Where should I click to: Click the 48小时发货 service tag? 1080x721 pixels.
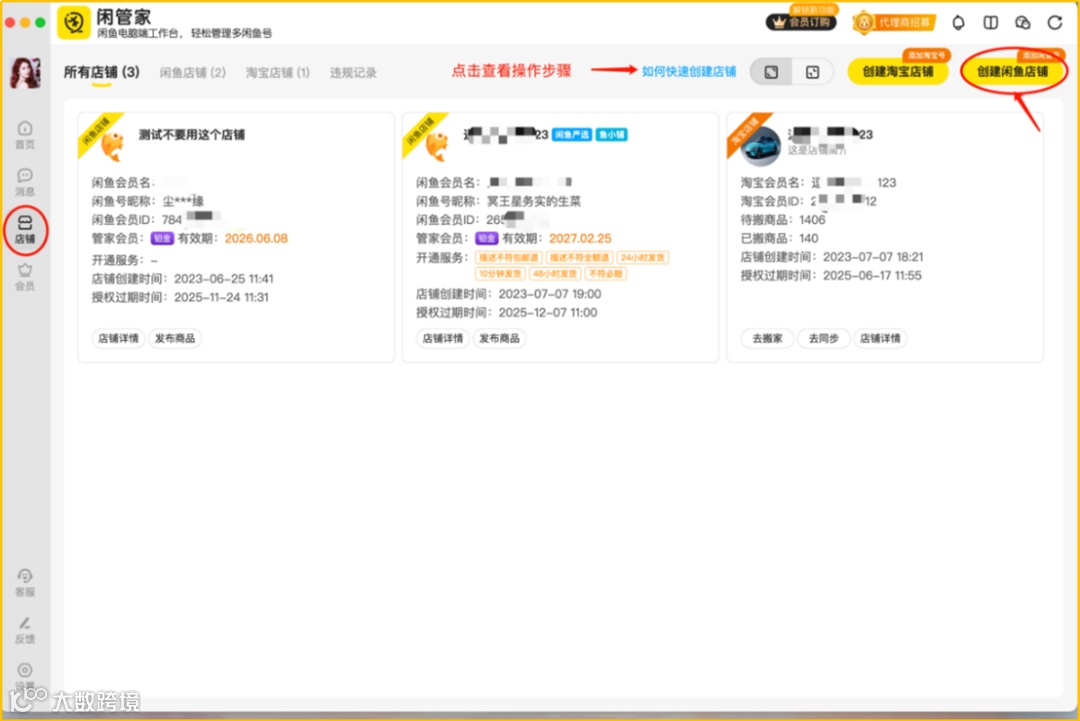pyautogui.click(x=554, y=273)
